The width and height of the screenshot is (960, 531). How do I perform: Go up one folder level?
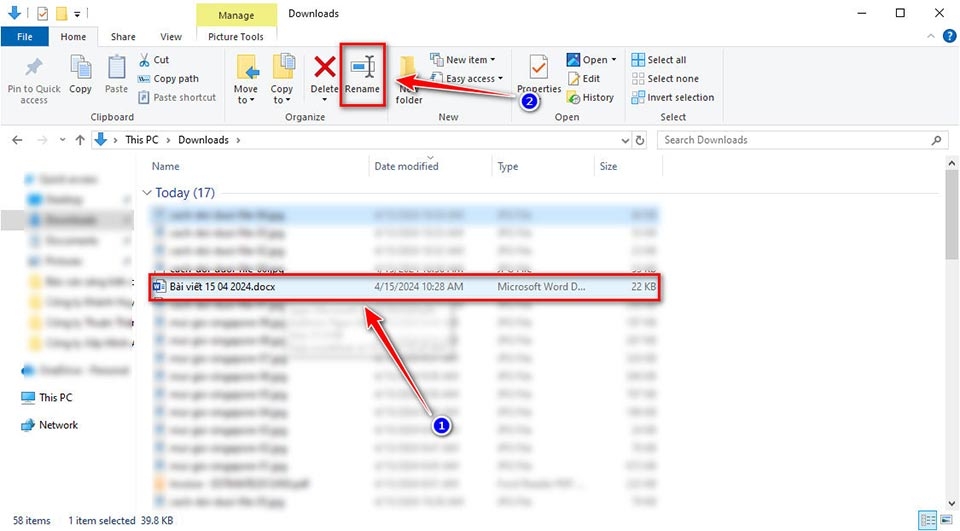[80, 140]
